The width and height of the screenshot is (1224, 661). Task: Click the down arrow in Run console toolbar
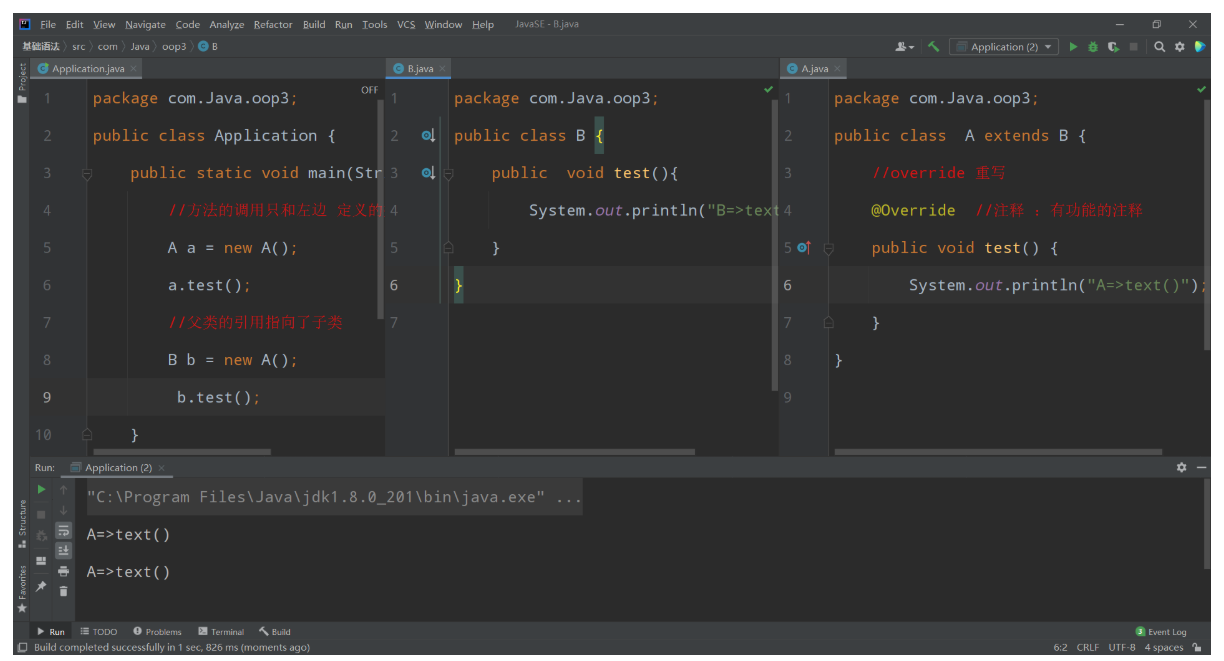[63, 510]
